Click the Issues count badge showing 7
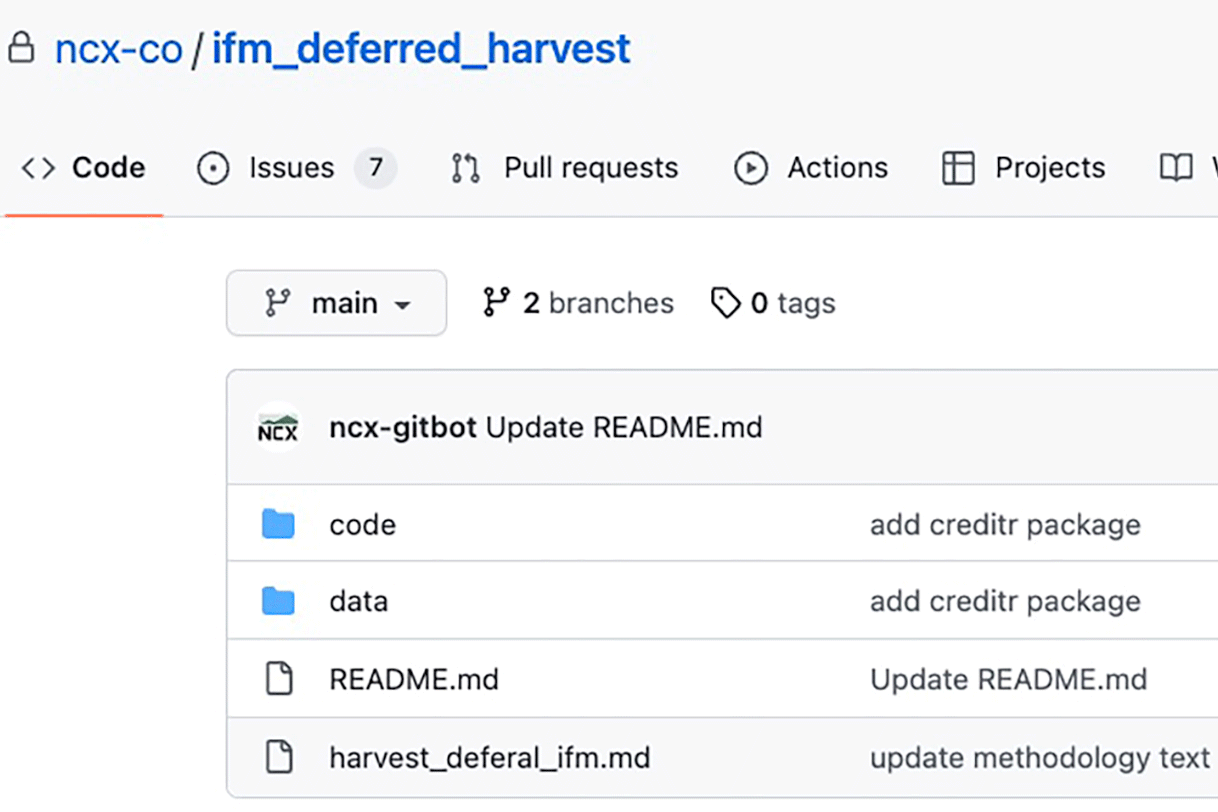The width and height of the screenshot is (1218, 812). (x=376, y=168)
